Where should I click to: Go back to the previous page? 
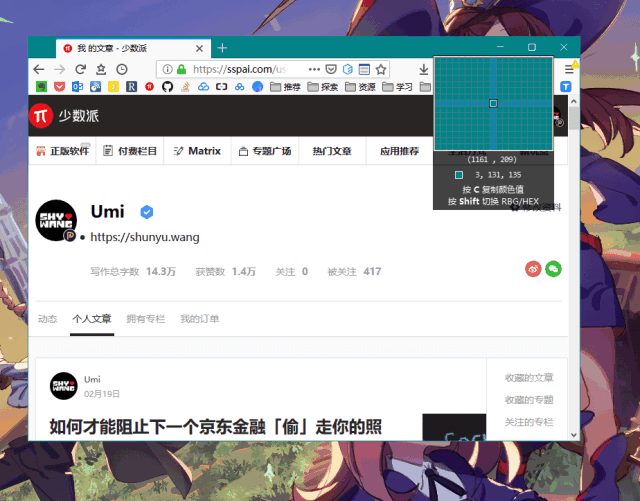[x=39, y=69]
